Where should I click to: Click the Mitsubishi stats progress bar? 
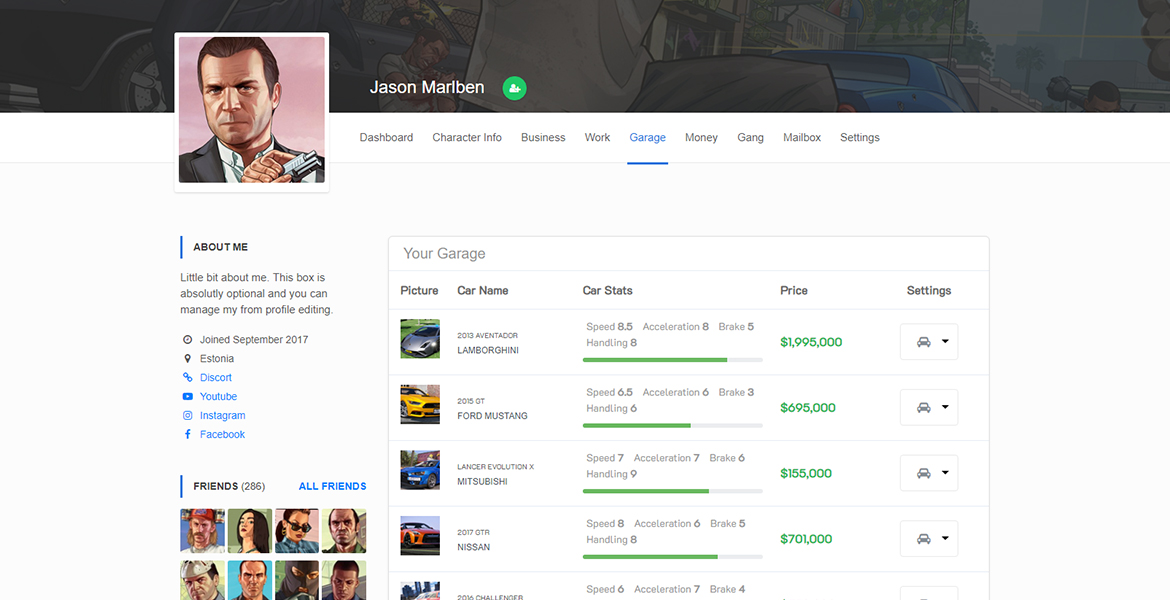[x=672, y=491]
